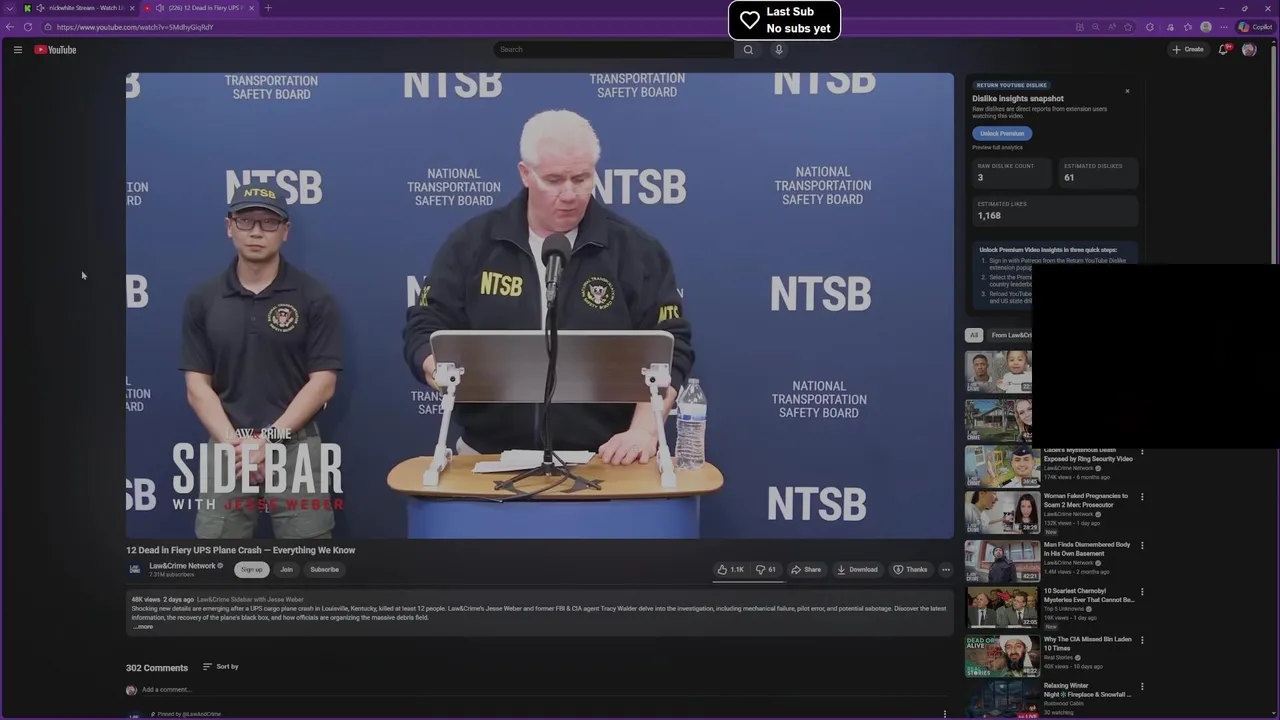Open Woman Faked Pregnancies video thumbnail

click(x=1002, y=512)
